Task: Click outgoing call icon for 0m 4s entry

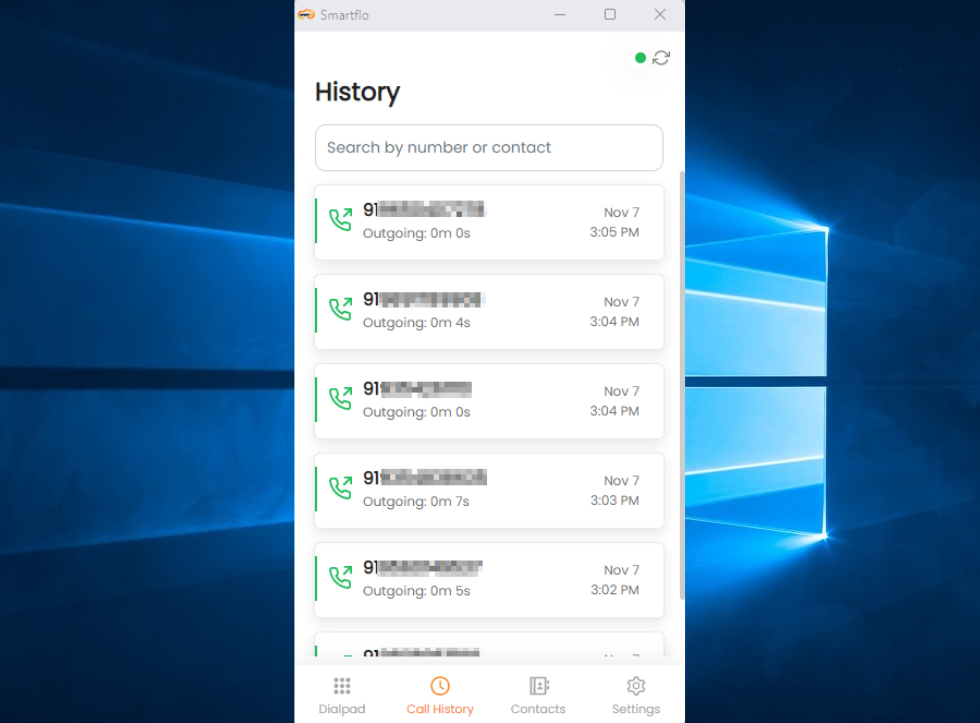Action: point(341,309)
